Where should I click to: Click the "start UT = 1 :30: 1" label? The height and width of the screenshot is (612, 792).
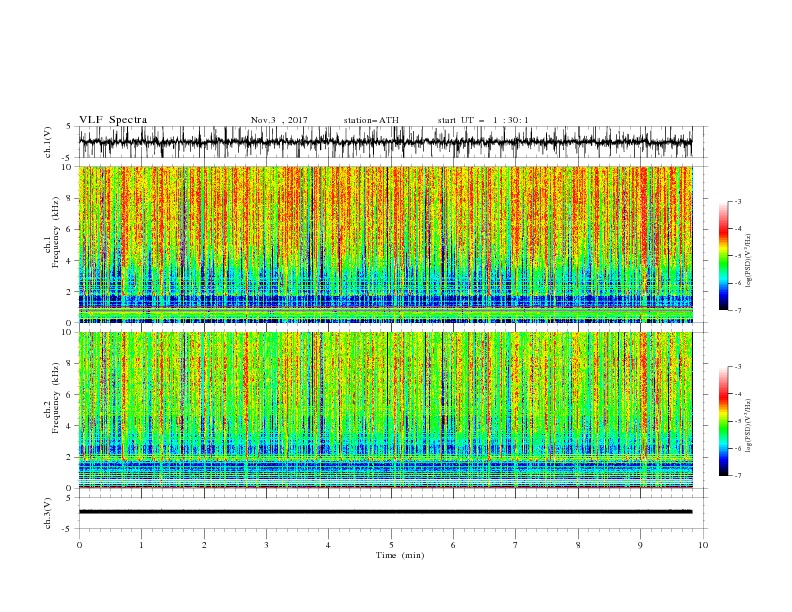483,120
